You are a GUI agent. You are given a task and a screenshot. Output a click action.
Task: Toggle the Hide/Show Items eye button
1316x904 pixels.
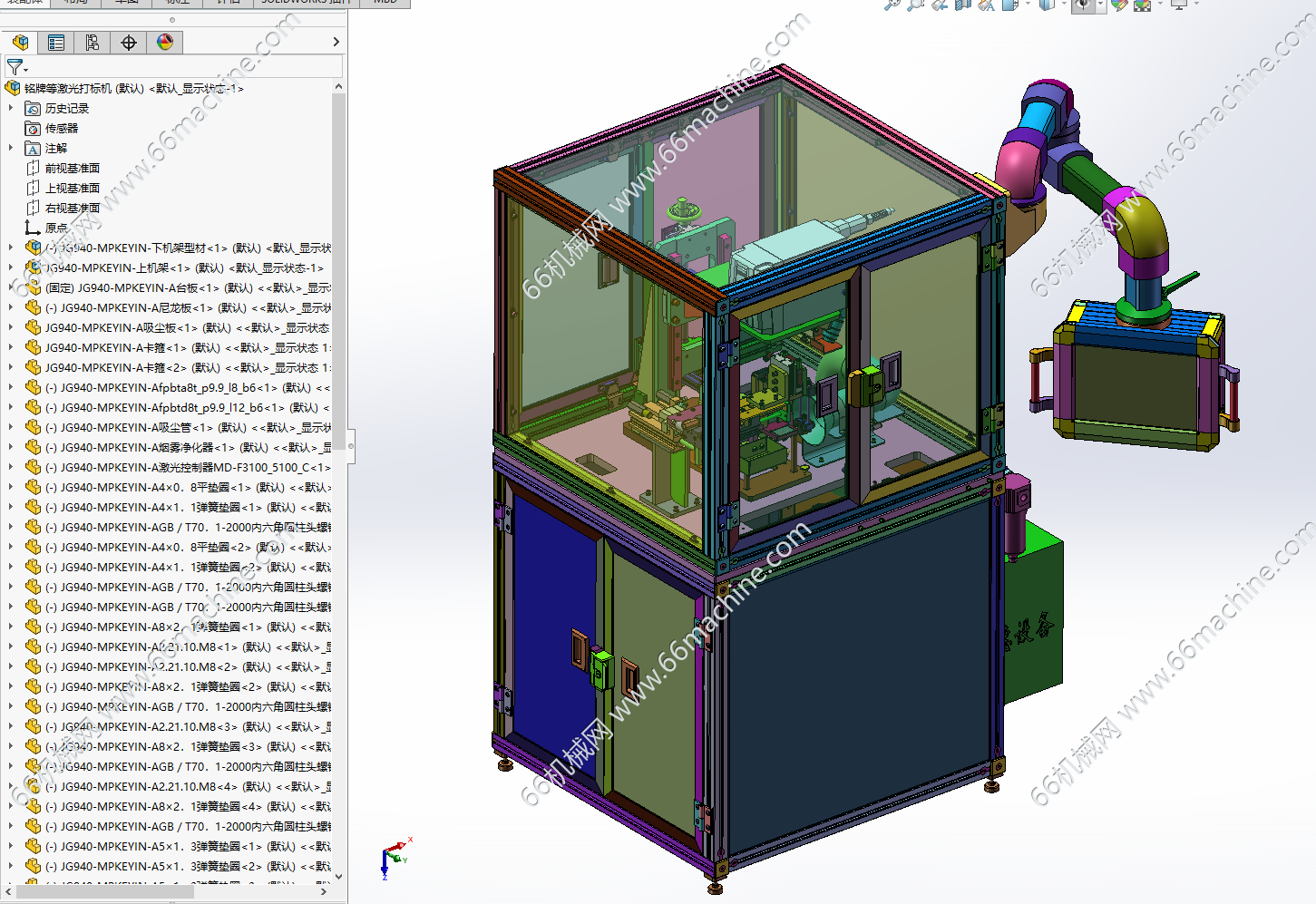click(1082, 5)
